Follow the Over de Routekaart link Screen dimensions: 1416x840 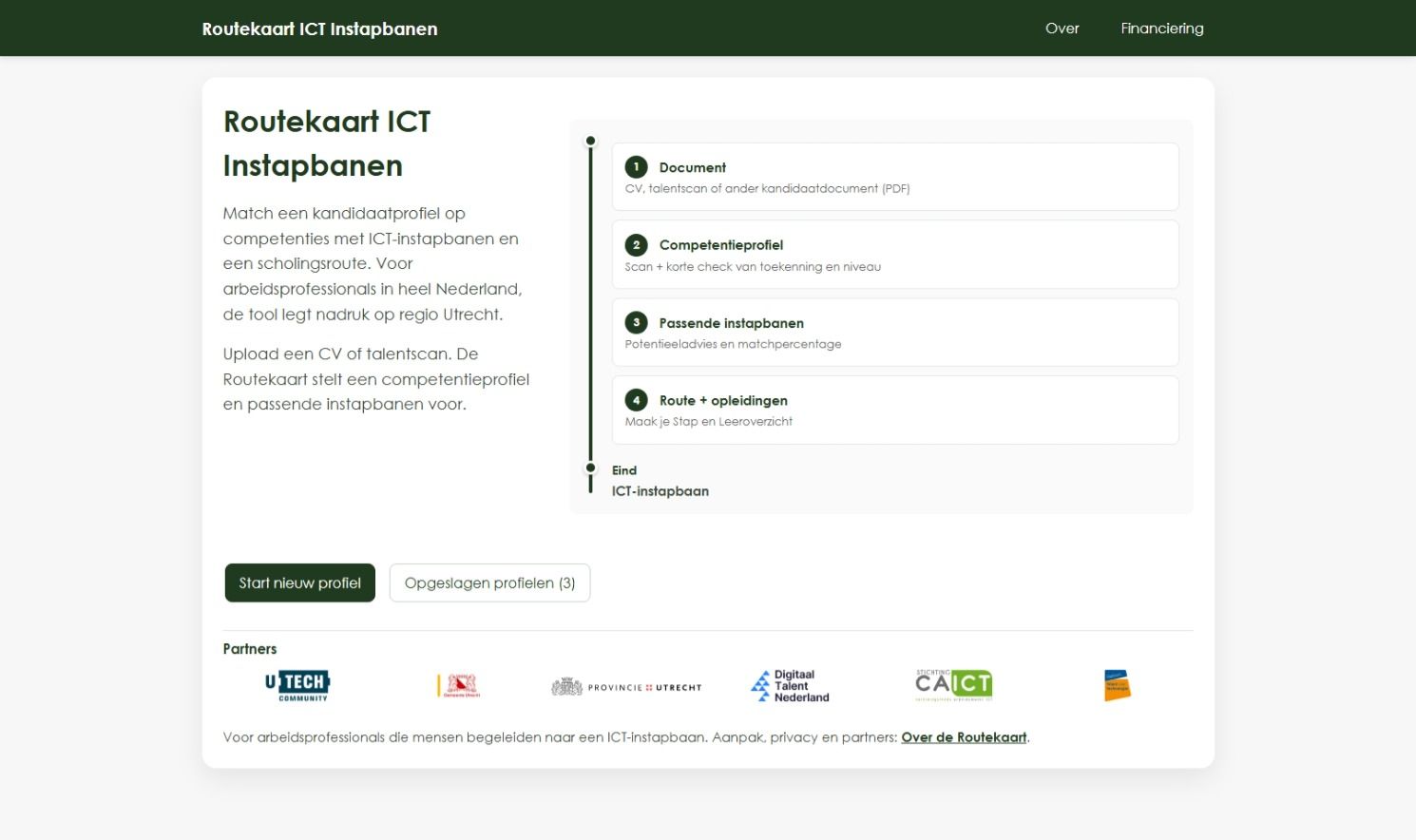click(x=964, y=737)
